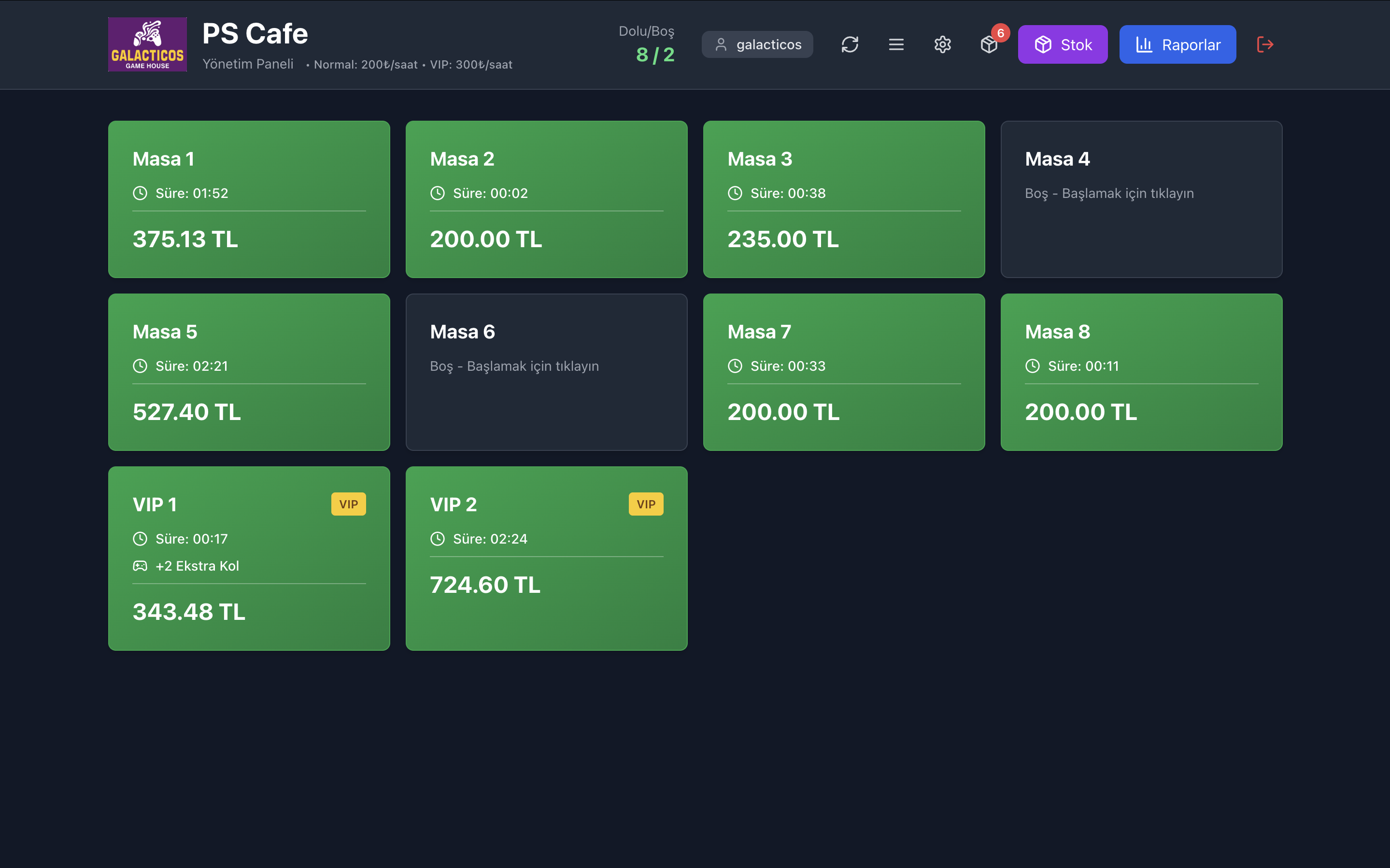Image resolution: width=1390 pixels, height=868 pixels.
Task: Click the refresh/sync icon in header
Action: pyautogui.click(x=851, y=44)
